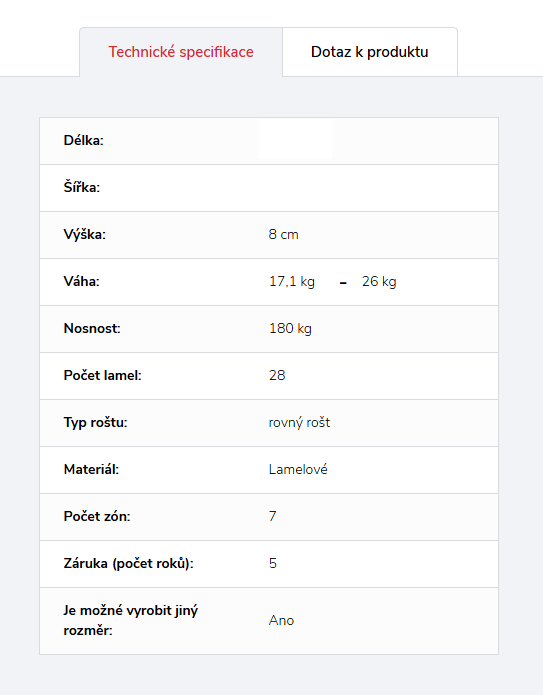This screenshot has height=697, width=543.
Task: Click the rovný rošt value
Action: pyautogui.click(x=299, y=422)
